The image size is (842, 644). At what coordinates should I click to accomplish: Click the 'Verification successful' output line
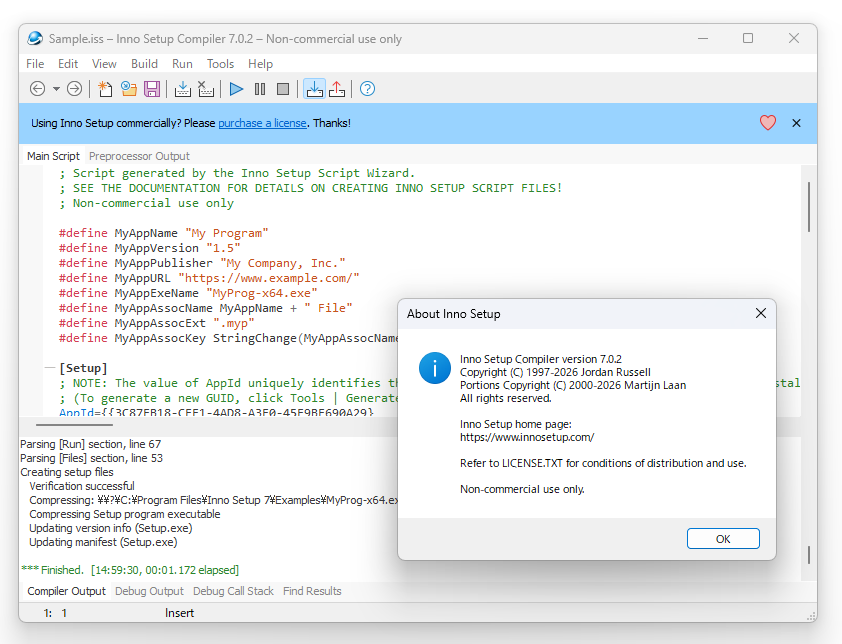pos(82,486)
